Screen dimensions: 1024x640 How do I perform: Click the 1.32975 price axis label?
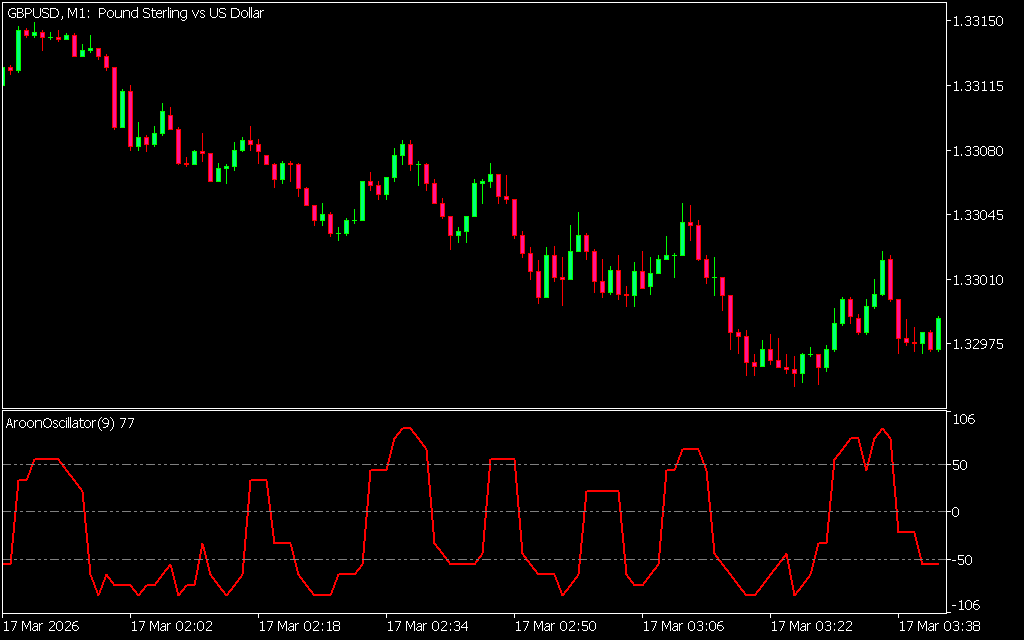[x=980, y=345]
